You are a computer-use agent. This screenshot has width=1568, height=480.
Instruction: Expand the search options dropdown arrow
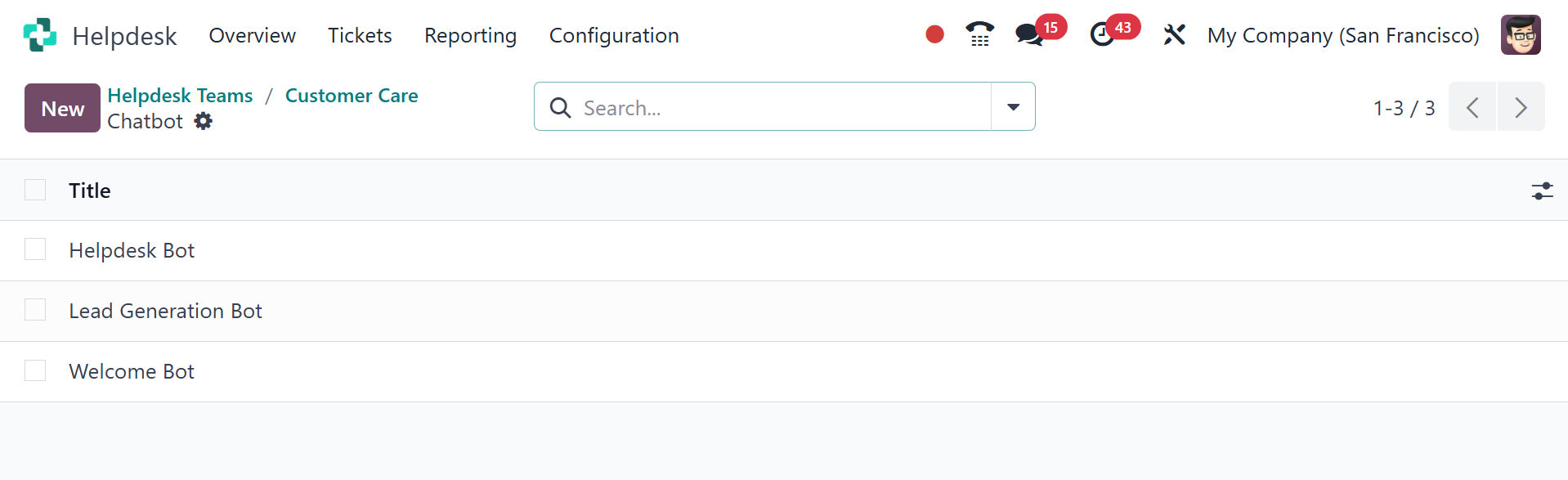(x=1013, y=106)
